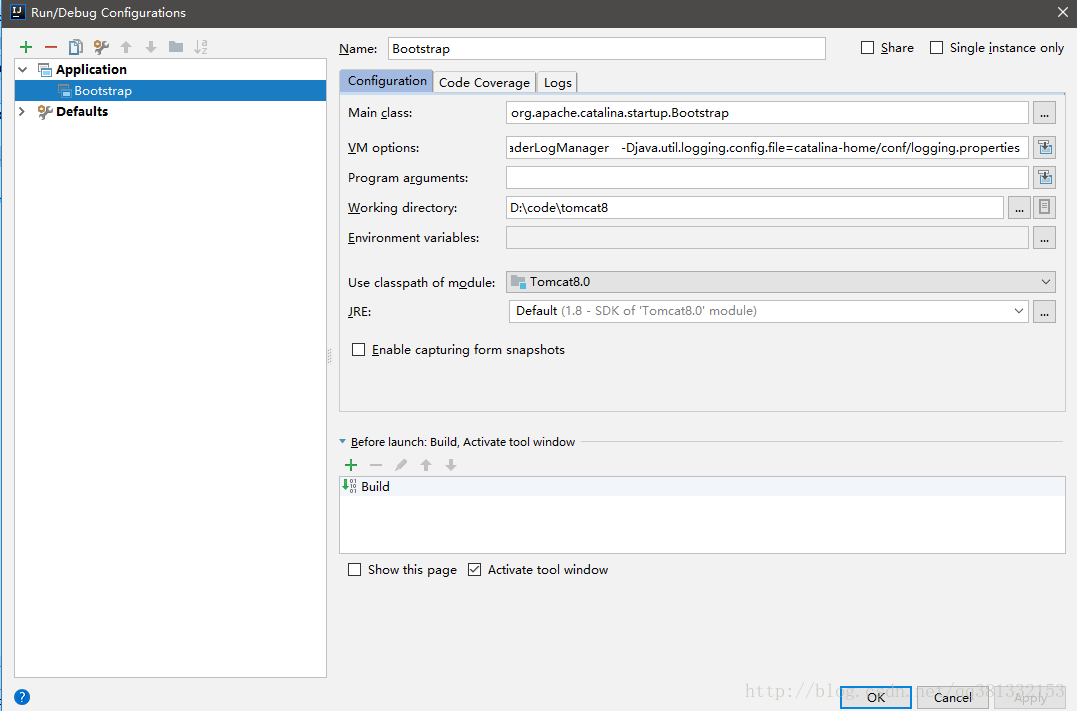Edit defaults wrench icon in toolbar
Screen dimensions: 1077x711
(101, 47)
